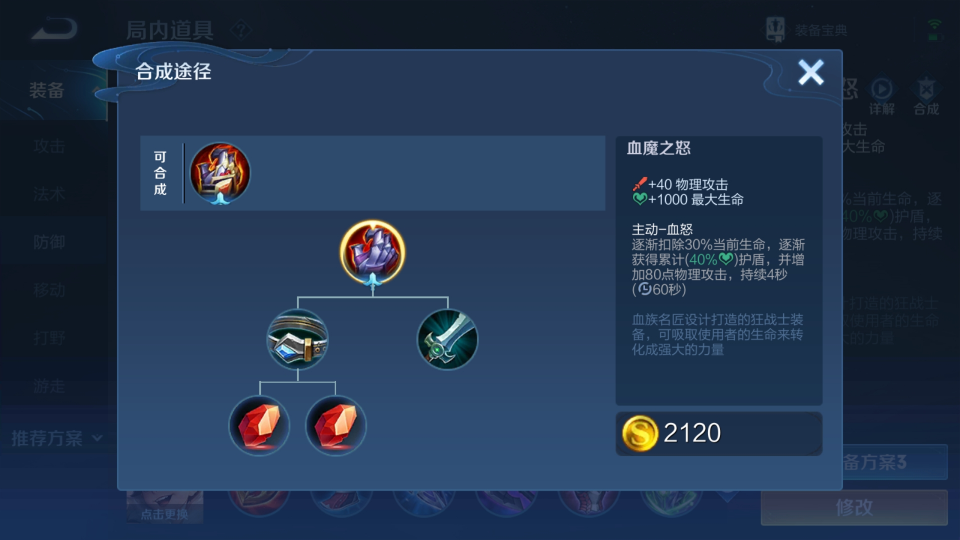This screenshot has height=540, width=960.
Task: Click the 血魔之怒 item icon at tree top
Action: point(372,252)
